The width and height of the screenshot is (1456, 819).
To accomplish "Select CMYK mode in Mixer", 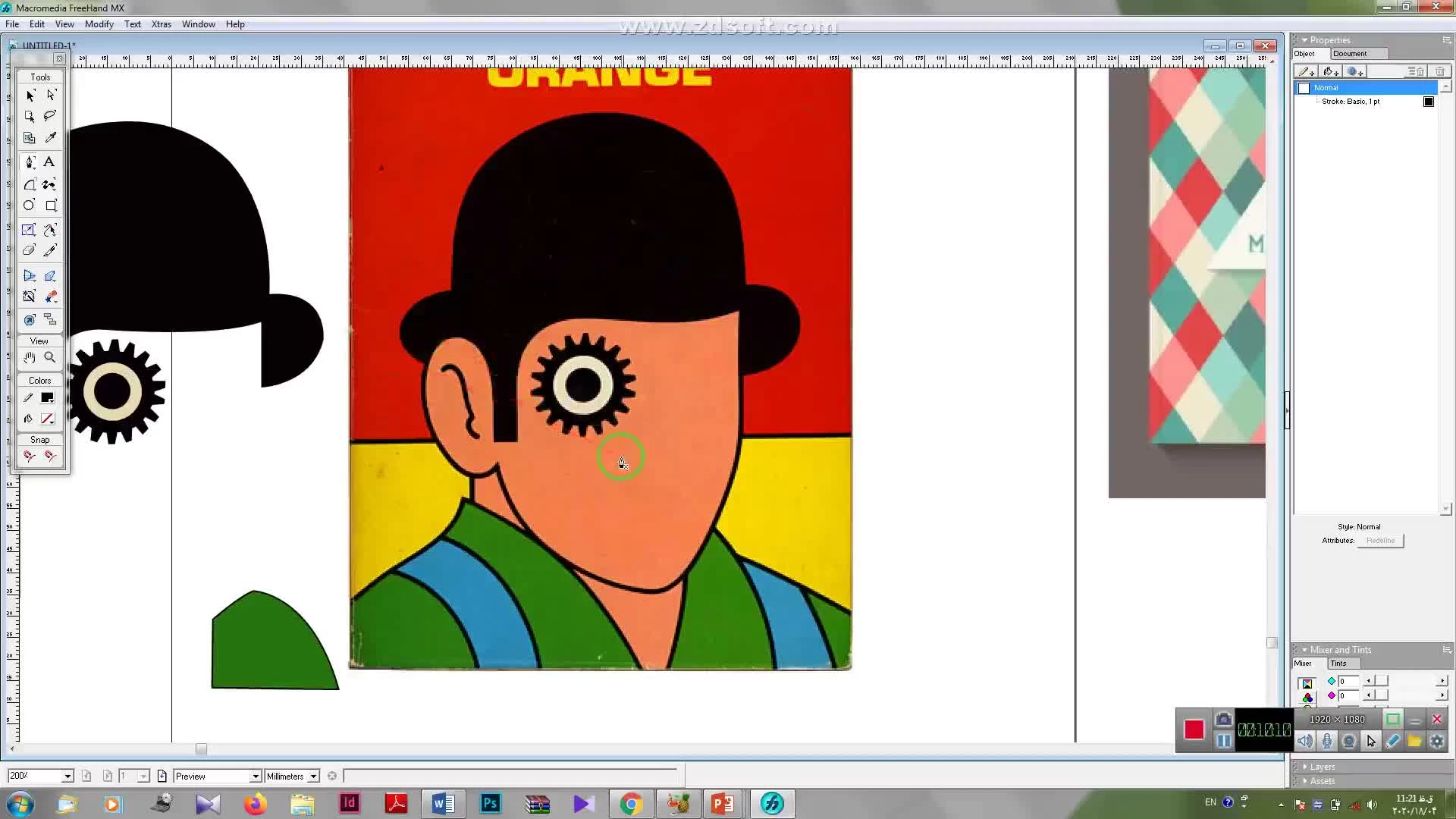I will (x=1307, y=684).
